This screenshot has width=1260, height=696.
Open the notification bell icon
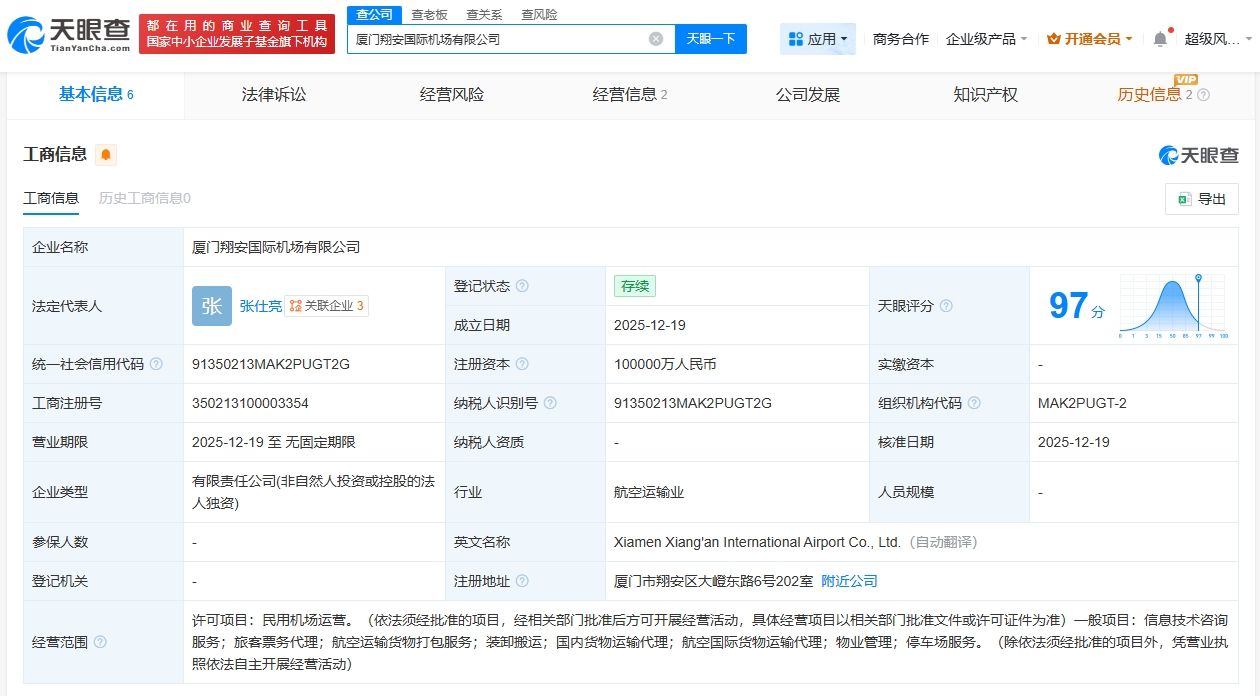(x=1160, y=37)
